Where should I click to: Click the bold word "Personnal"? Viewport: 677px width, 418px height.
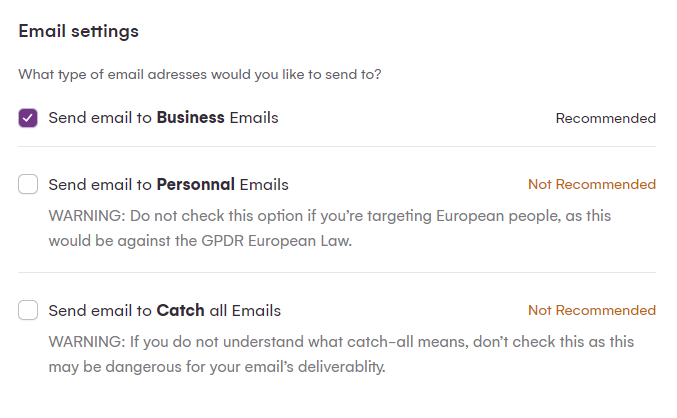tap(195, 184)
